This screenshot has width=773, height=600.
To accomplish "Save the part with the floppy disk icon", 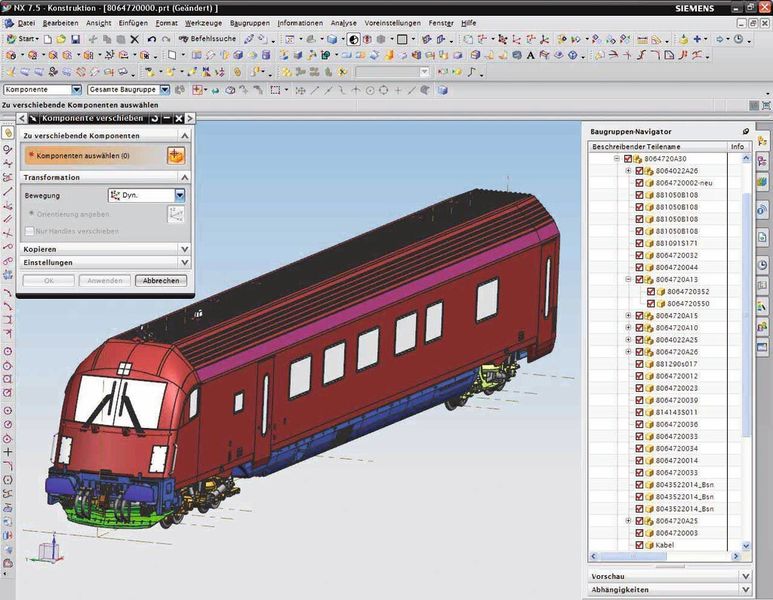I will tap(75, 39).
